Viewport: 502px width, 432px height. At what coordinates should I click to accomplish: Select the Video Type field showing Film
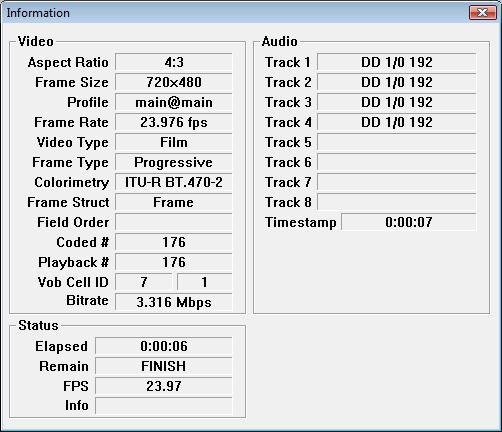pos(174,142)
